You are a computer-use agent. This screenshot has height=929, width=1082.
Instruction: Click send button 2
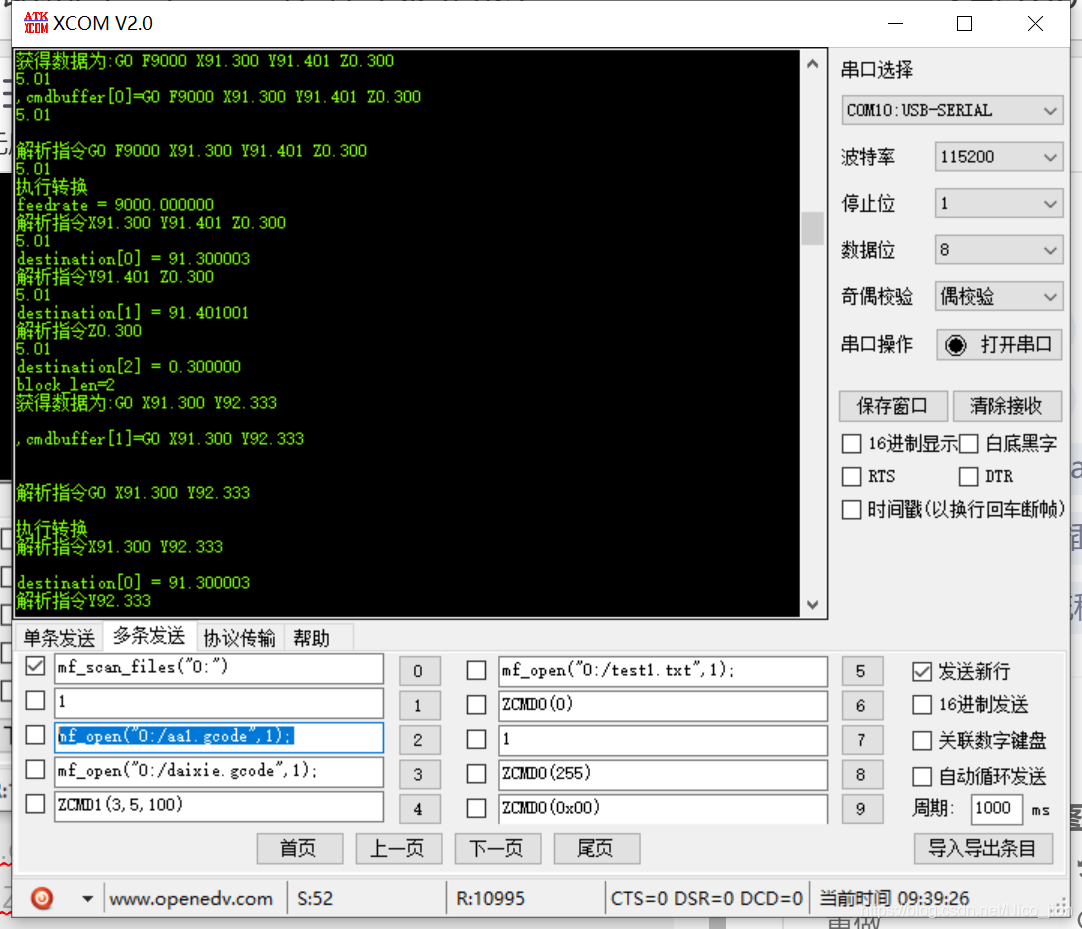pos(419,740)
